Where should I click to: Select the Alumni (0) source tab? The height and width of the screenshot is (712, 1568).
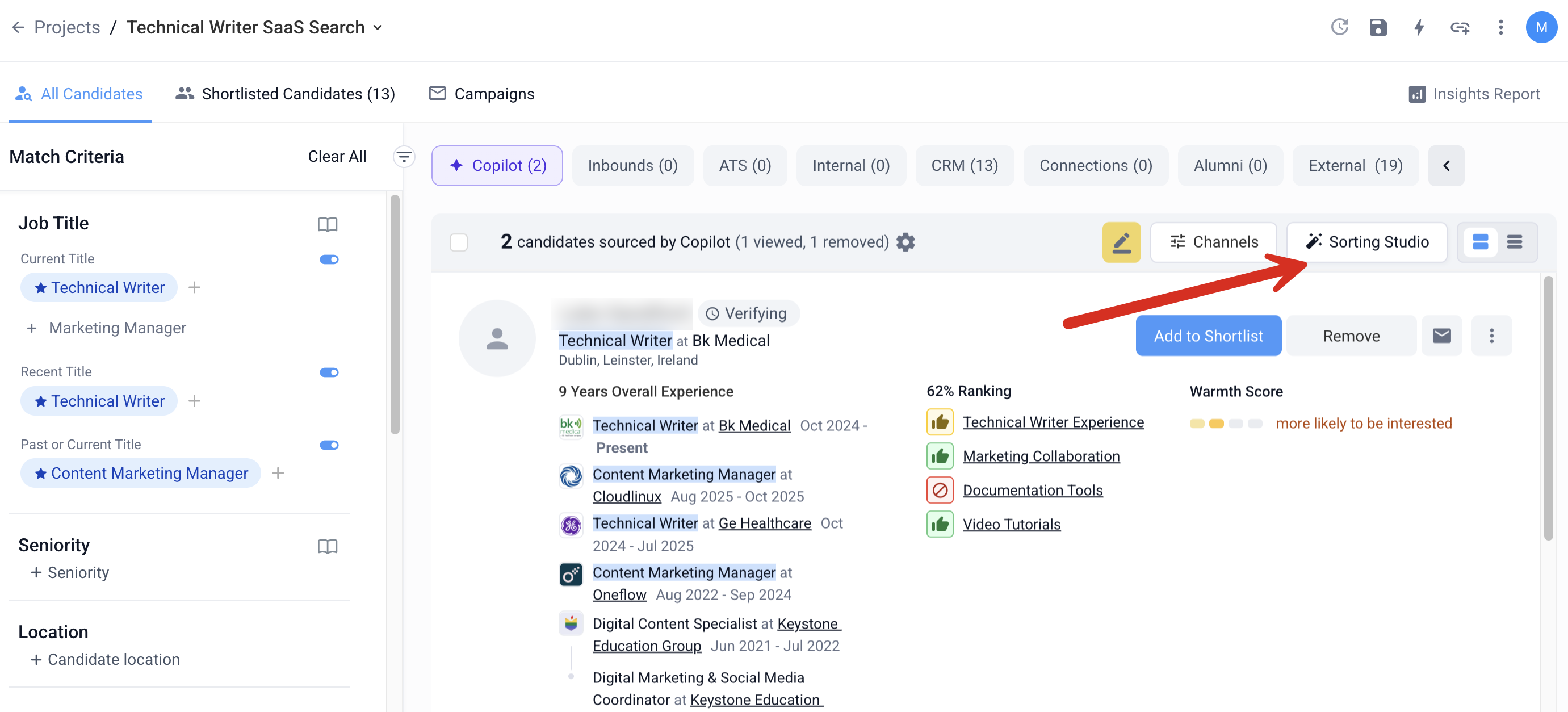point(1230,166)
